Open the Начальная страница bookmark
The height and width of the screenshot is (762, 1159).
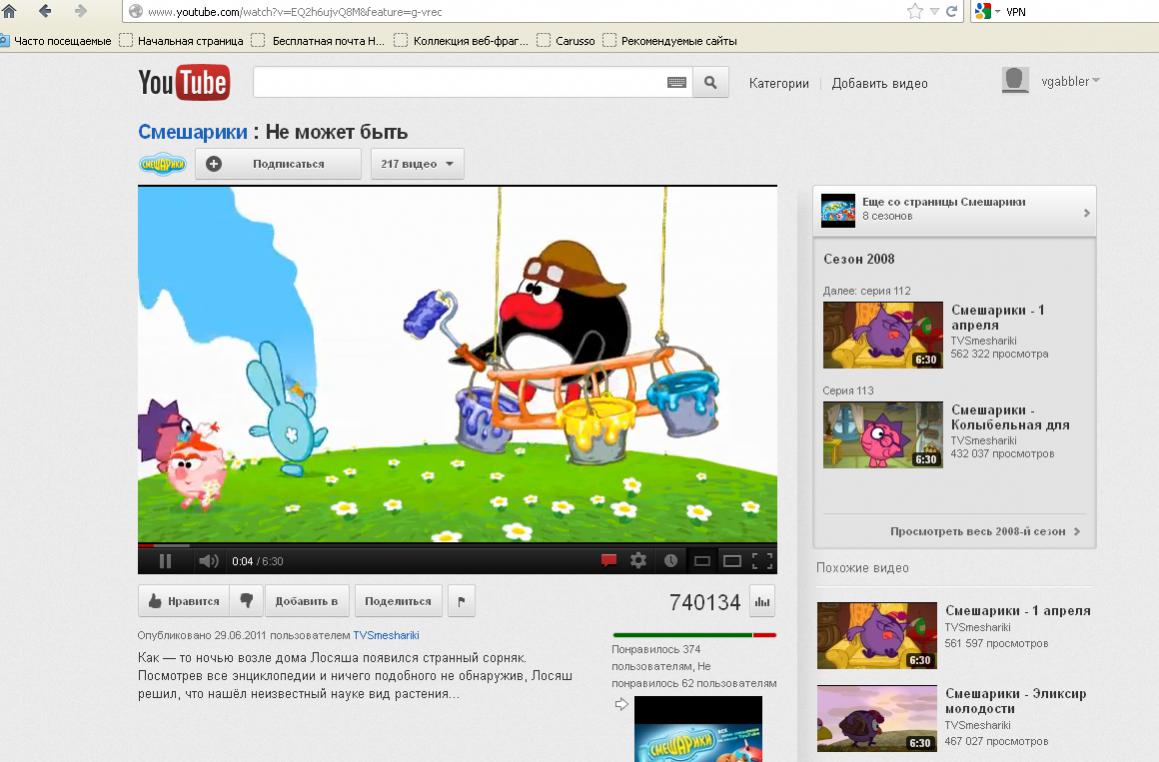[x=182, y=41]
